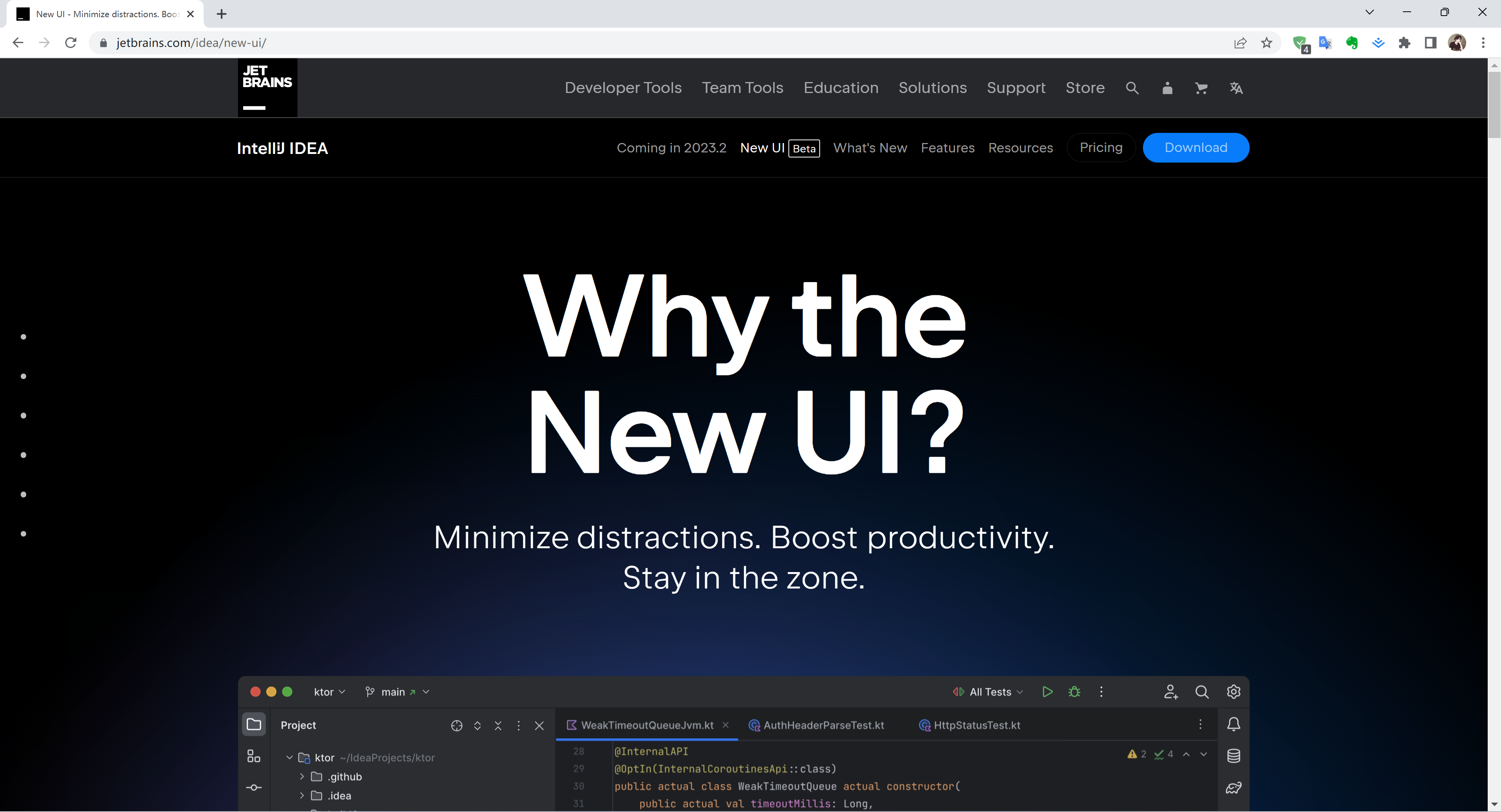Close the New UI browser tab
Viewport: 1501px width, 812px height.
[190, 14]
